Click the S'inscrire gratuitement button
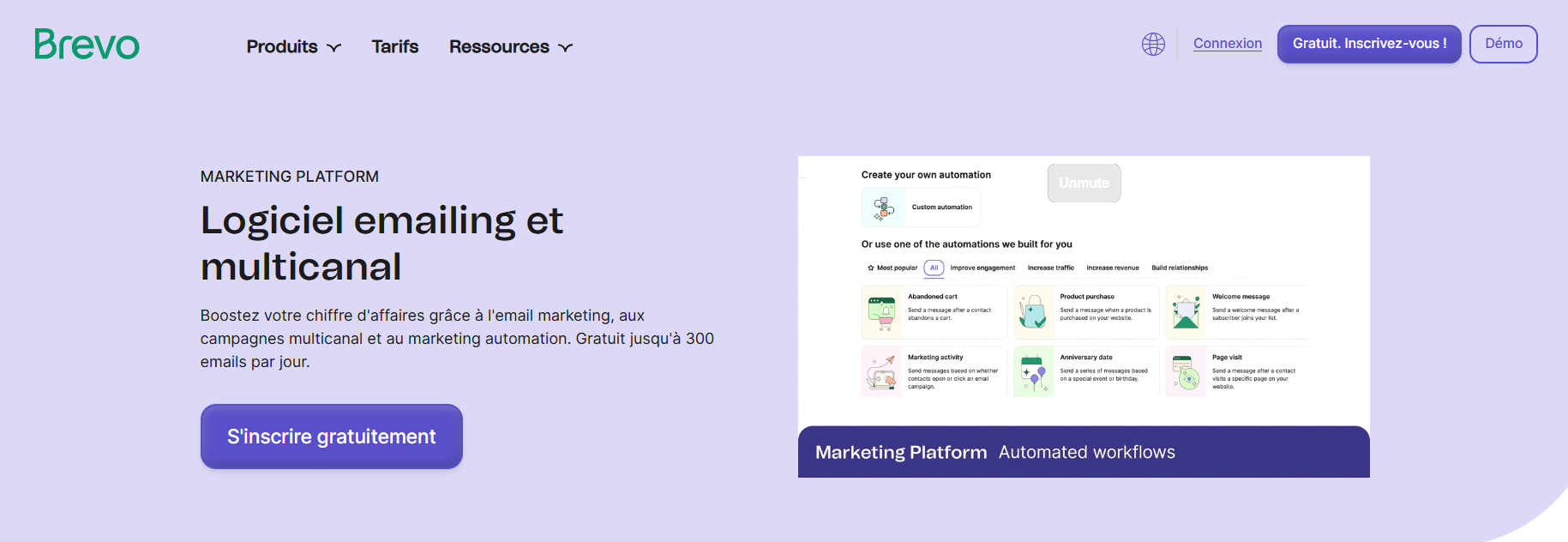 (x=332, y=437)
